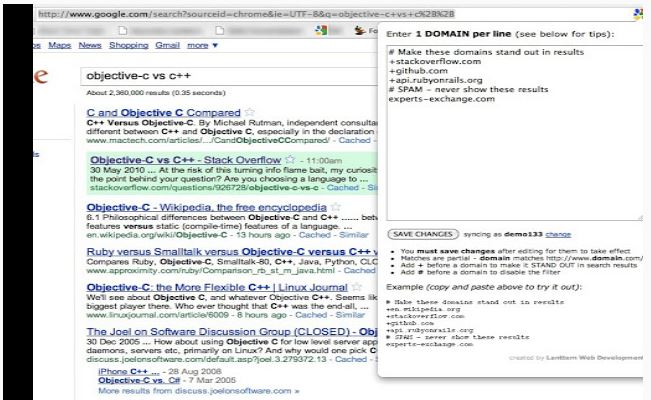Star the Wikipedia Objective-C result
The height and width of the screenshot is (400, 651).
coord(335,207)
